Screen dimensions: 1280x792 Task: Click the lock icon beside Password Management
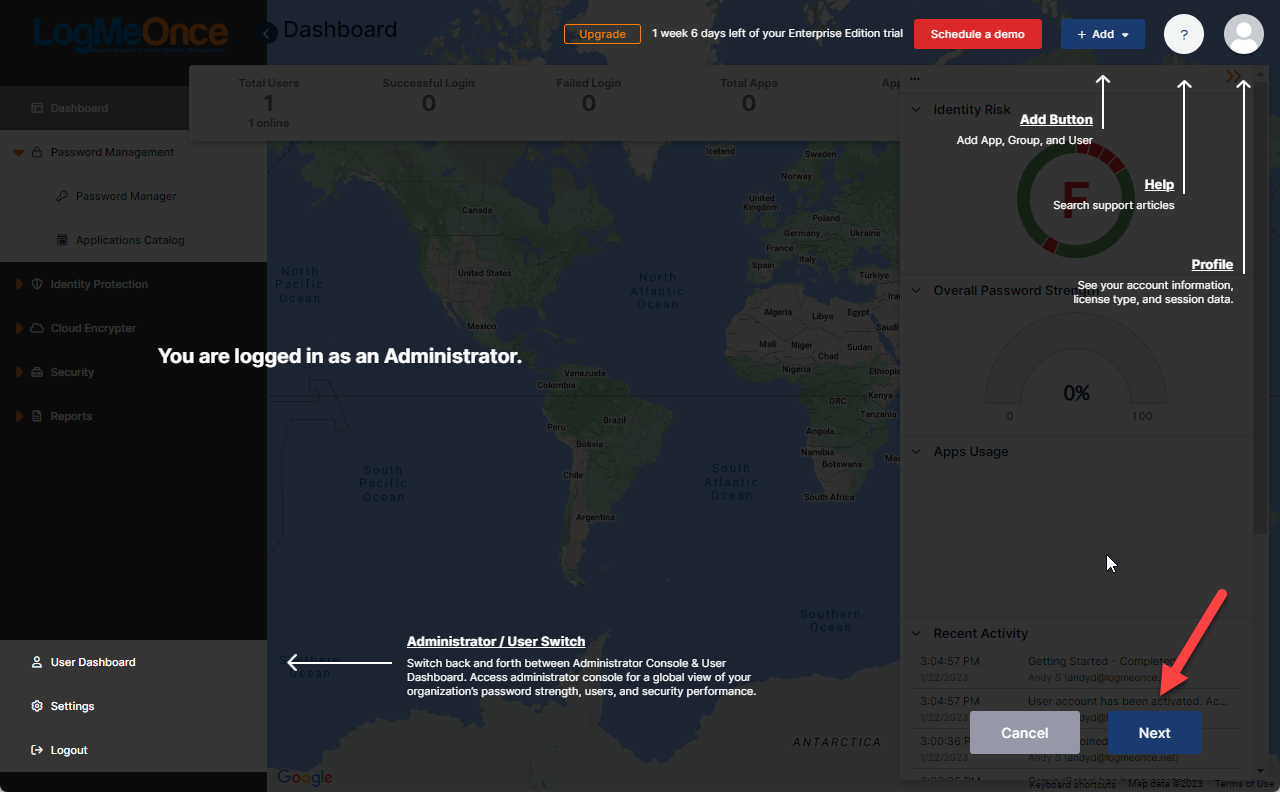(x=37, y=152)
